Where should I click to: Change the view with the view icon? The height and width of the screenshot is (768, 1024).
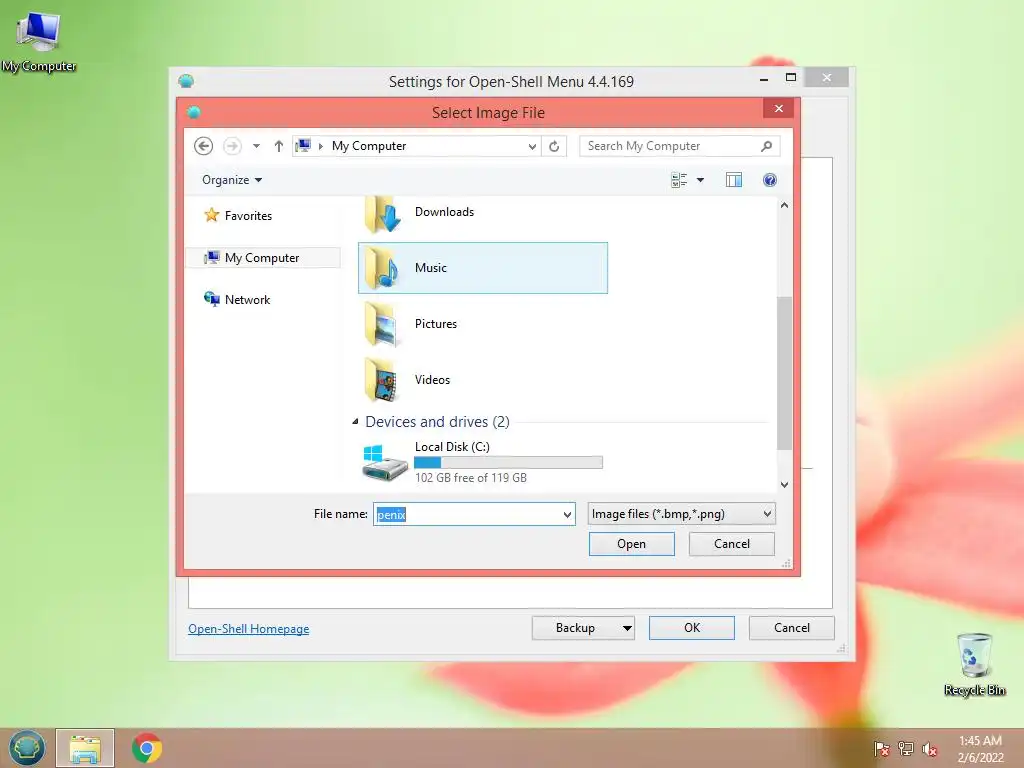point(679,180)
